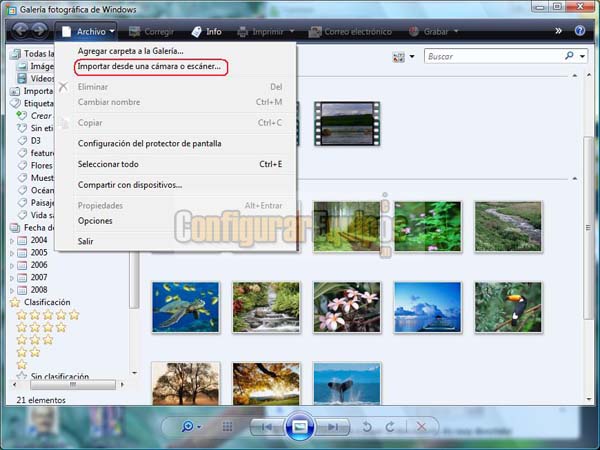This screenshot has height=450, width=600.
Task: Open the thumbnail view options icon
Action: [x=398, y=57]
